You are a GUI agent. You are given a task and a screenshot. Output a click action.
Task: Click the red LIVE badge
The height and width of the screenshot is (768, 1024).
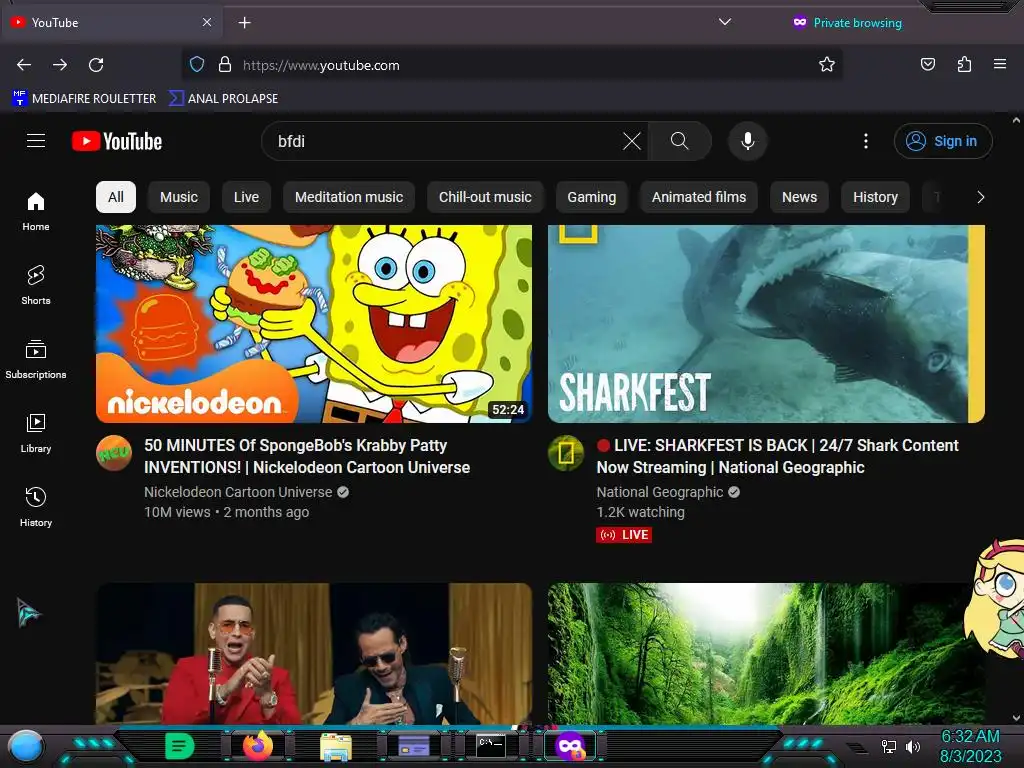coord(624,535)
